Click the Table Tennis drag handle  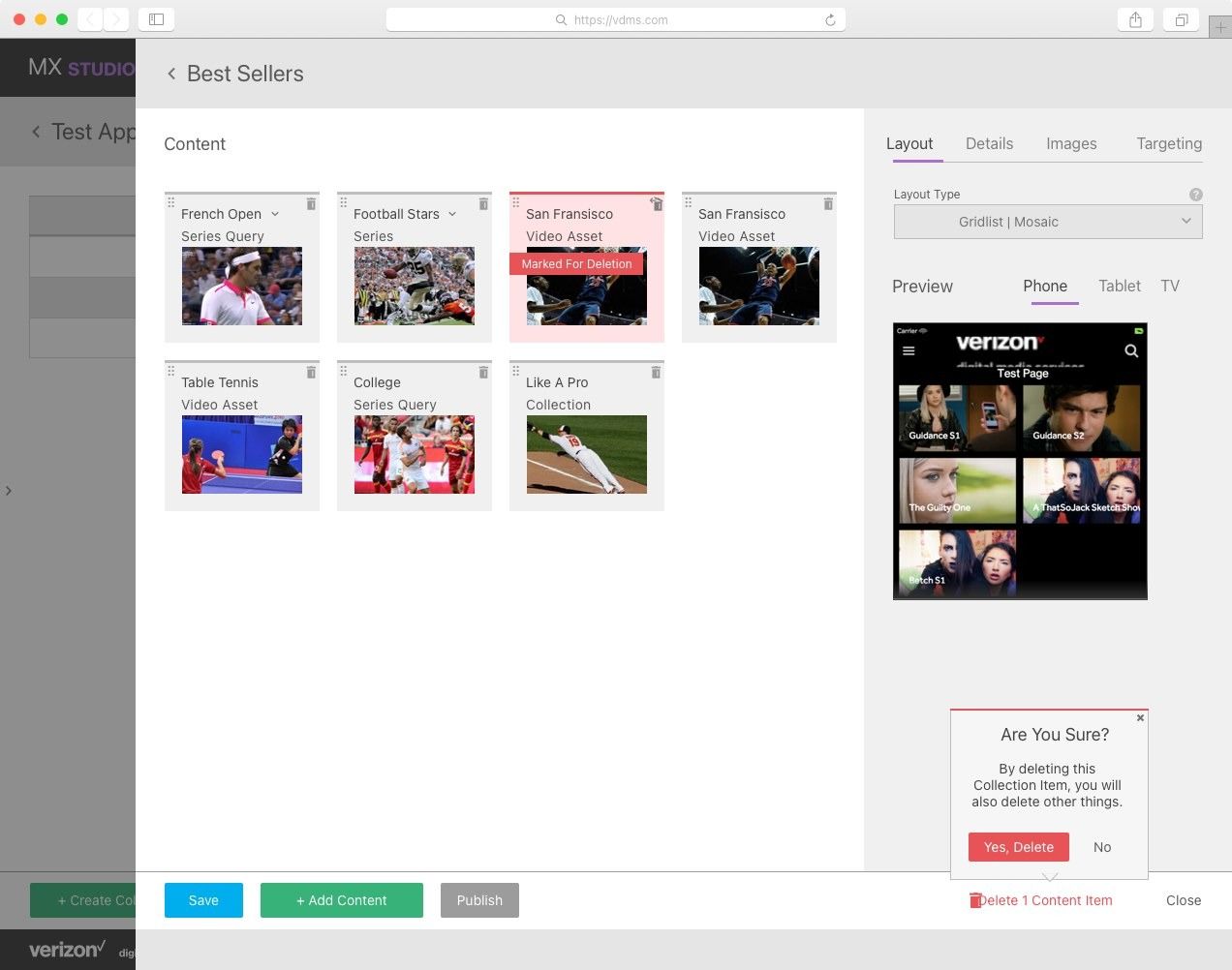pos(171,371)
